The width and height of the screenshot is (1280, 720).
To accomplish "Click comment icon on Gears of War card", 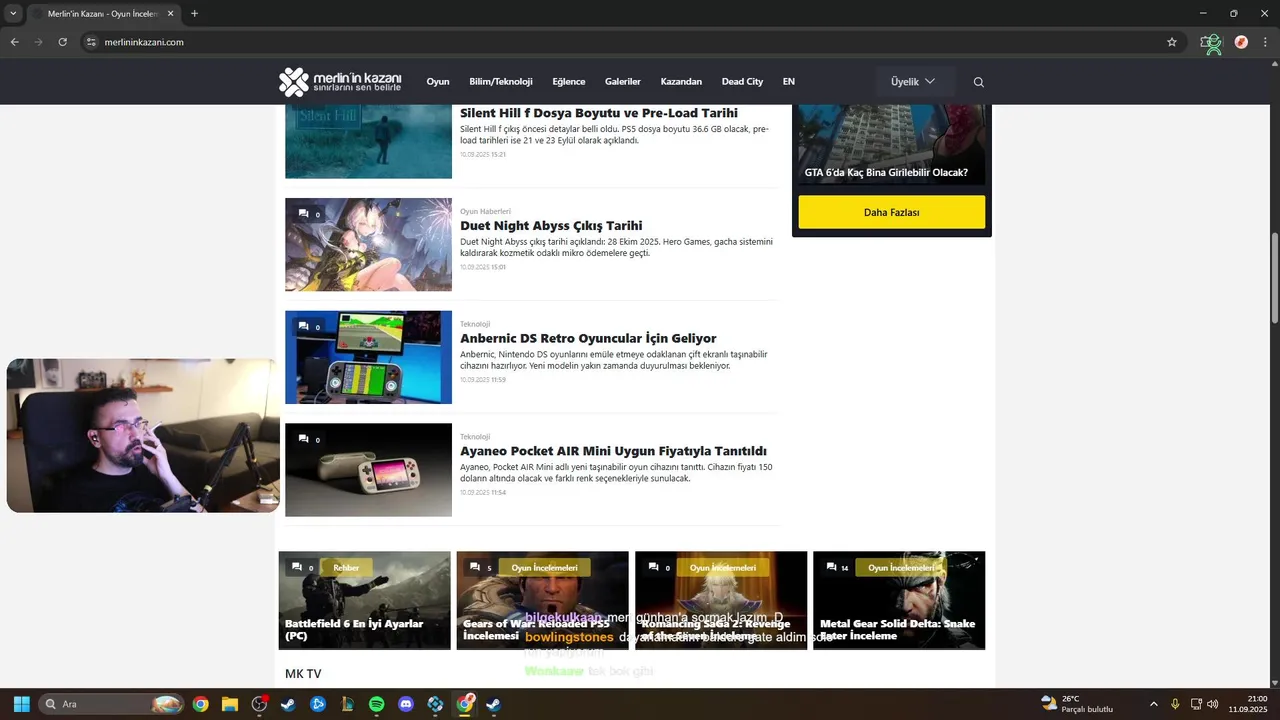I will click(474, 567).
